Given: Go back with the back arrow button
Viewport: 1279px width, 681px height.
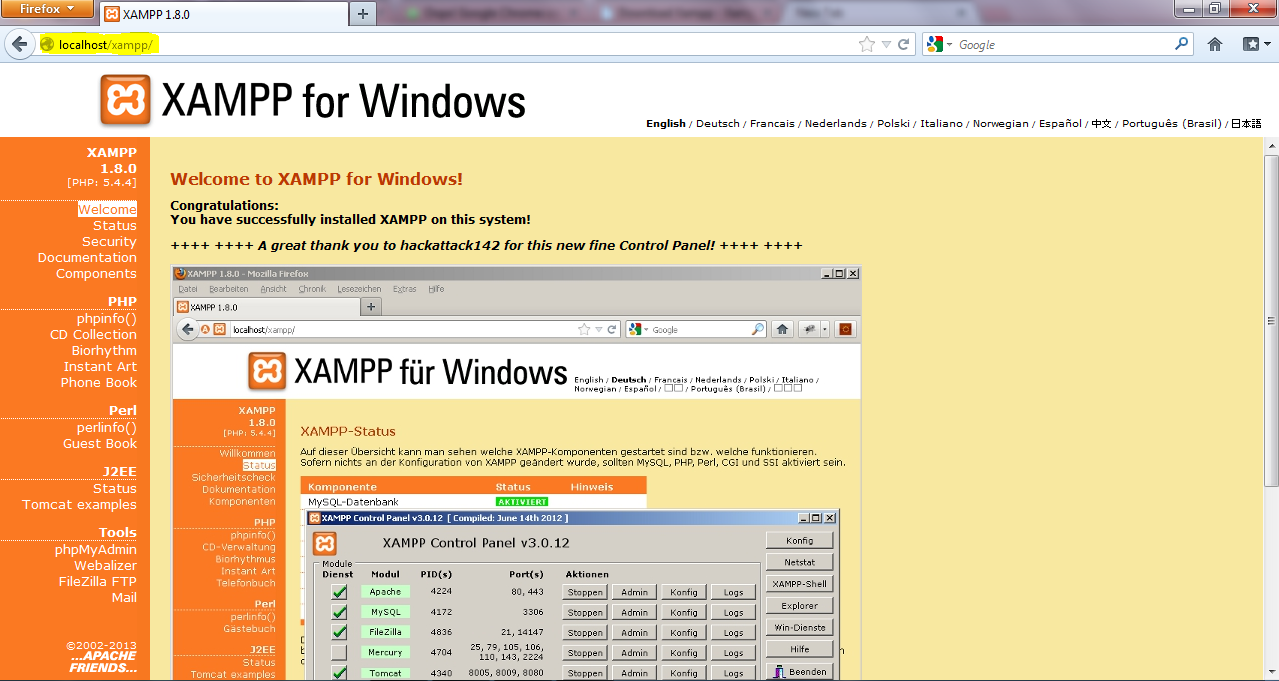Looking at the screenshot, I should click(19, 44).
